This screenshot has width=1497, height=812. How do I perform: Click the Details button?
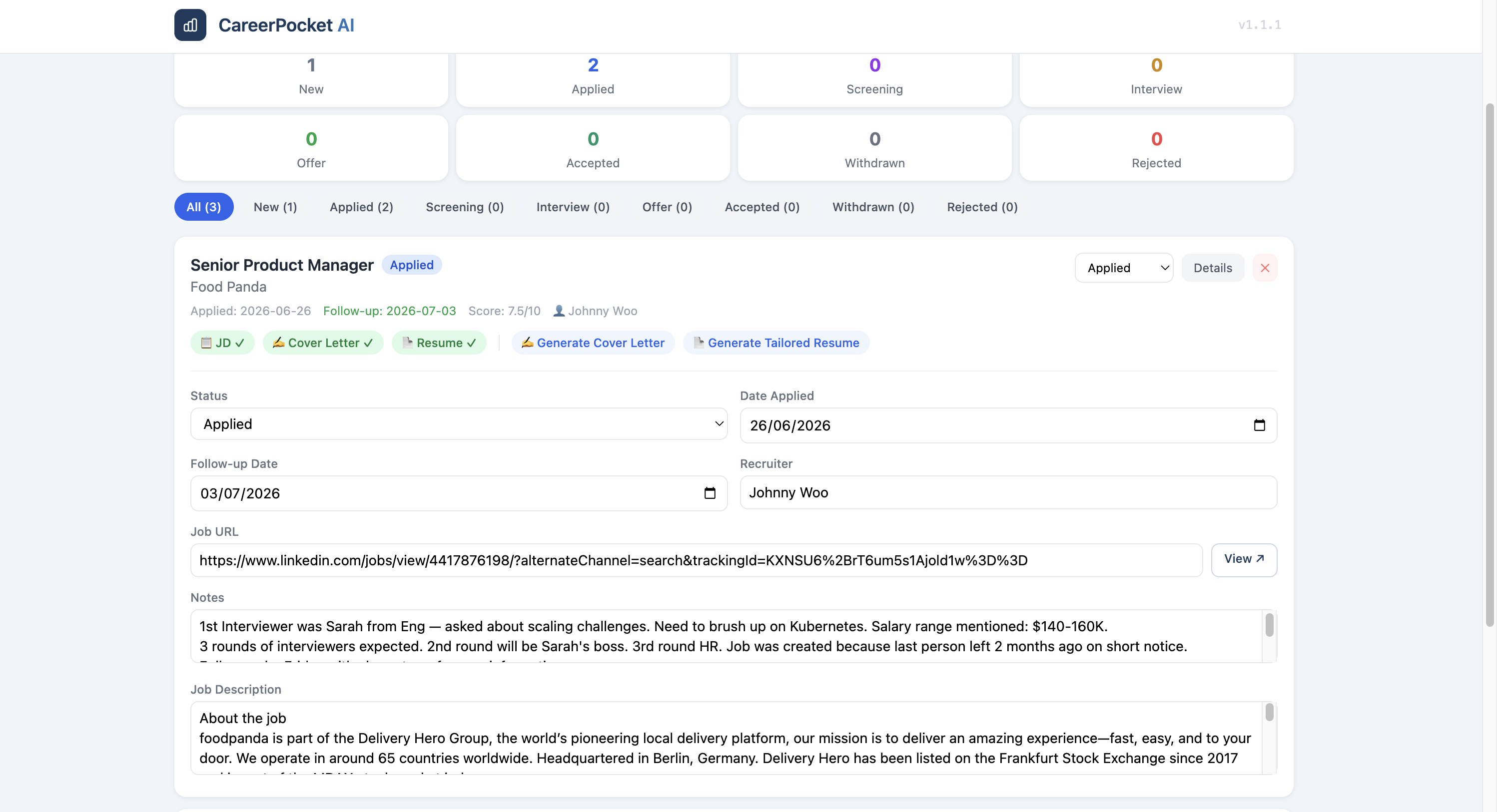point(1213,268)
